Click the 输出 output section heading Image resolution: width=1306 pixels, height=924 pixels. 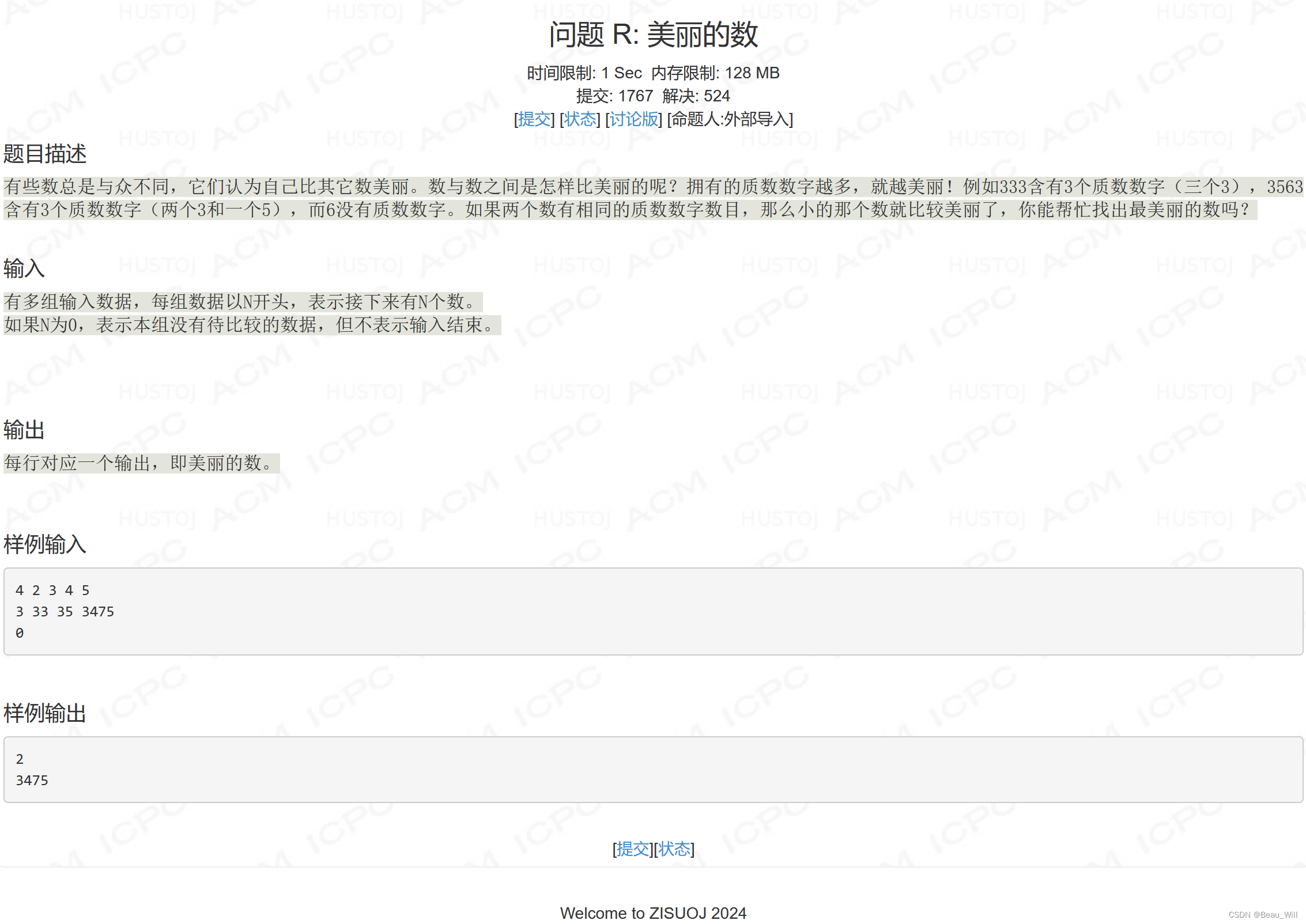tap(23, 430)
